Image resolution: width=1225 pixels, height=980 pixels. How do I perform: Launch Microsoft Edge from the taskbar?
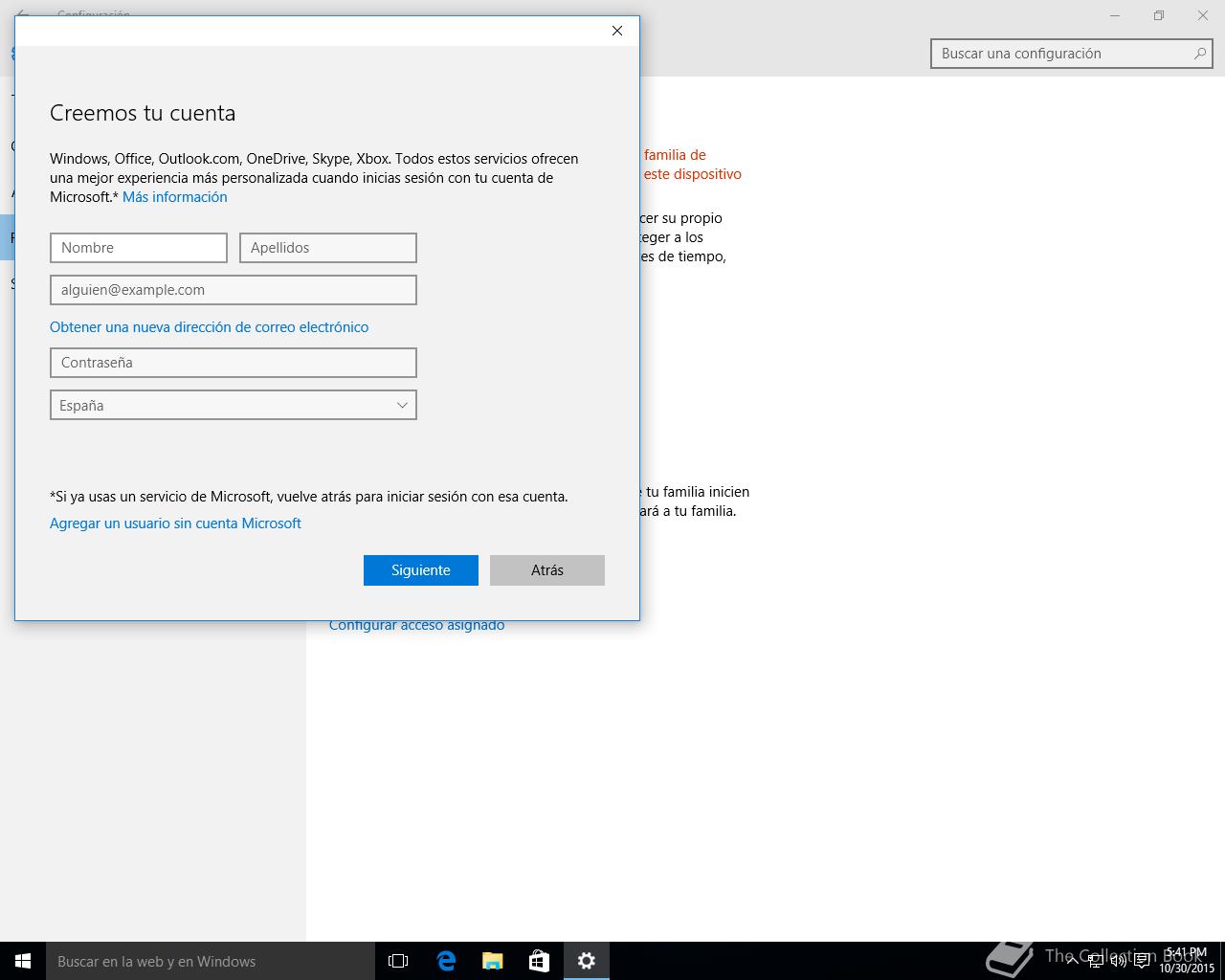pyautogui.click(x=445, y=961)
